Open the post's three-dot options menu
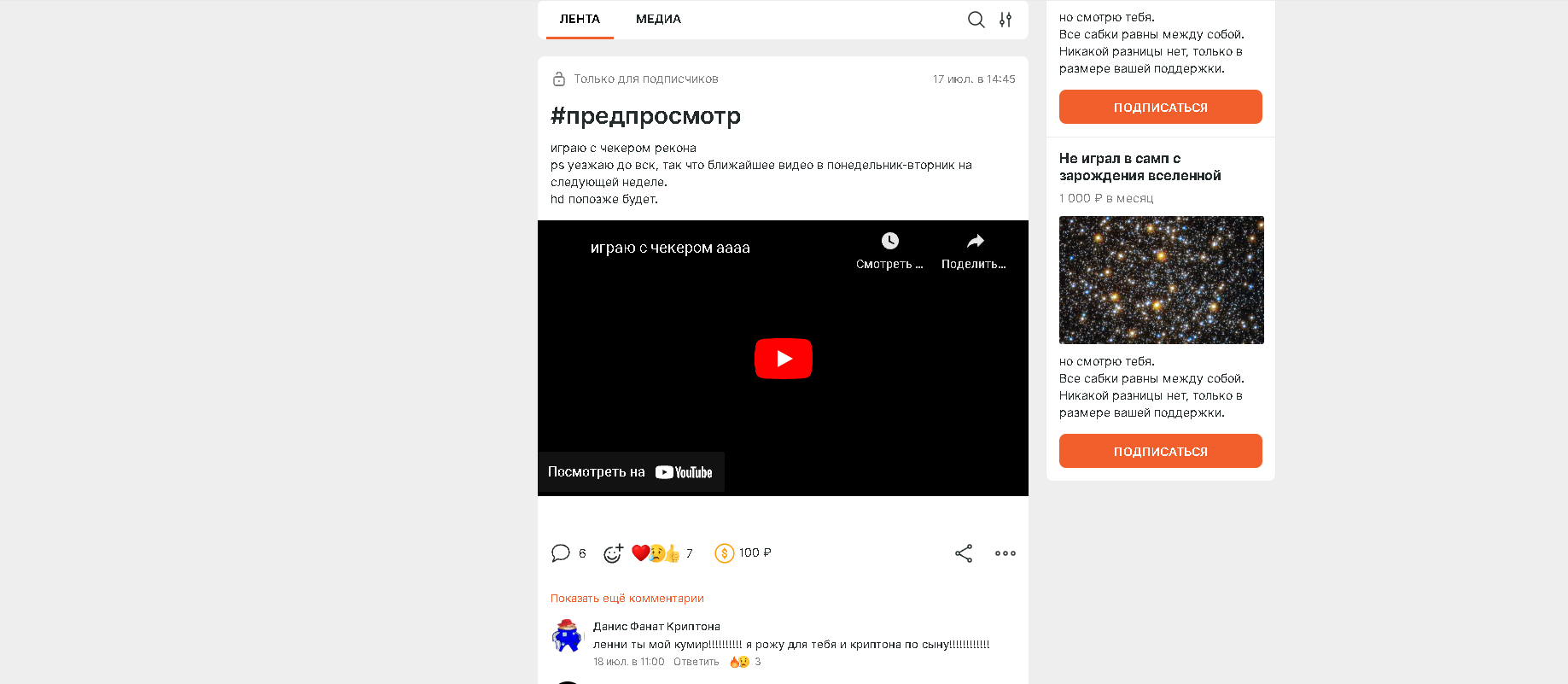 [1006, 553]
